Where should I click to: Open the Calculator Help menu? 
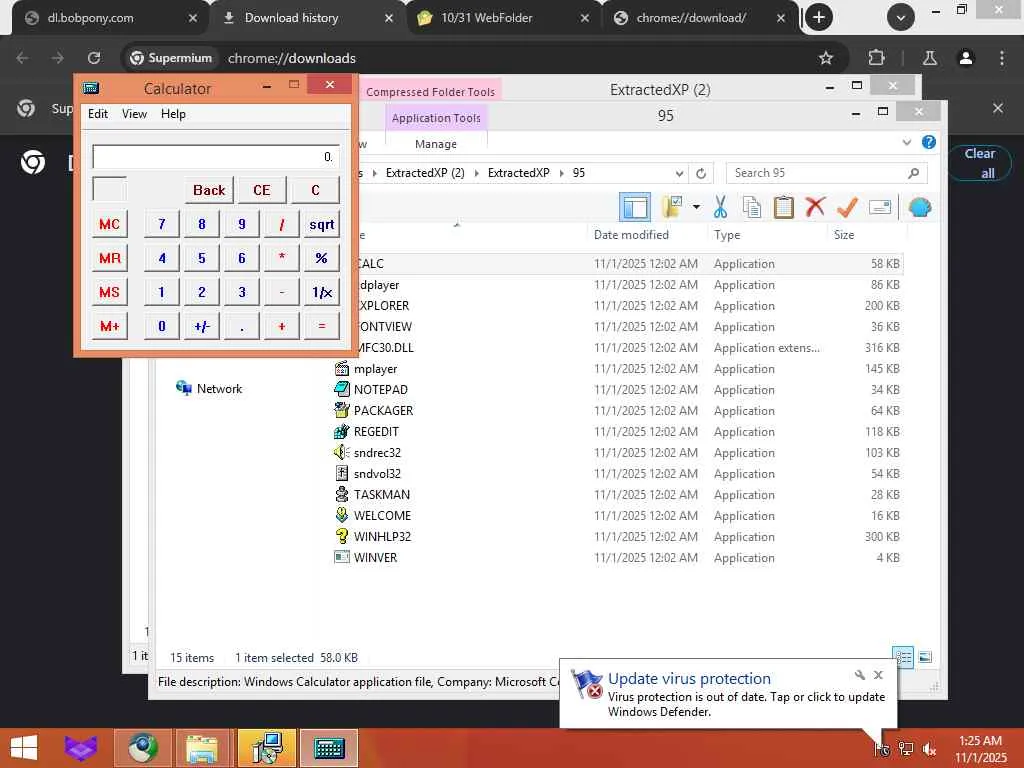[173, 114]
